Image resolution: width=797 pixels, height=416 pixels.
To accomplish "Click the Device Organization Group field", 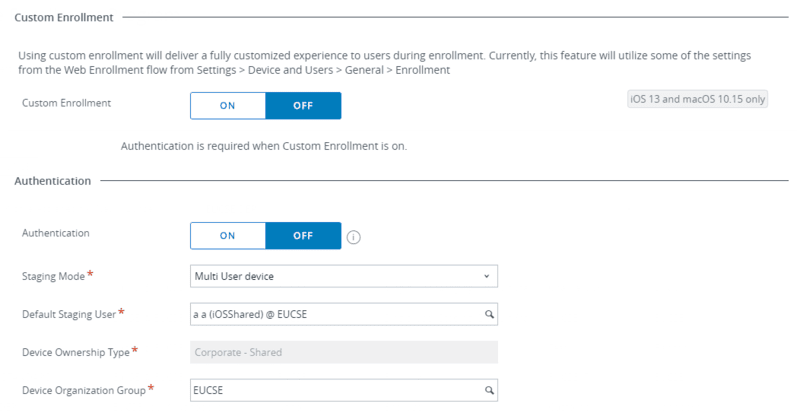I will tap(344, 390).
